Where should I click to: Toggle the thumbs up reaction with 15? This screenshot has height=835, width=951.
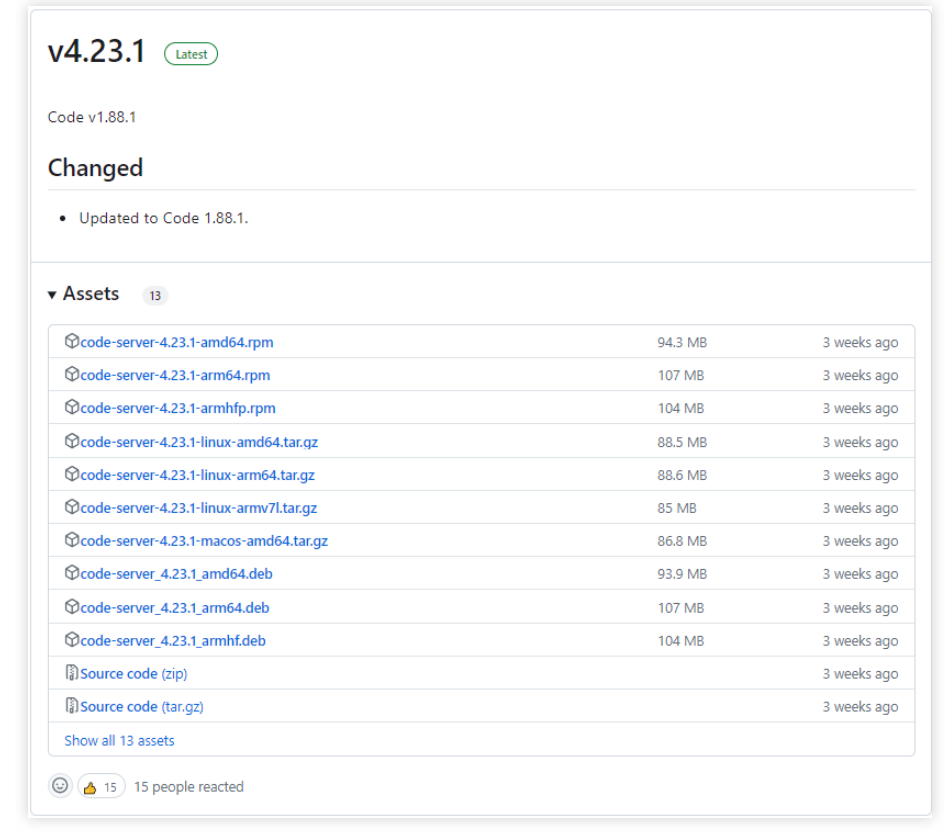coord(100,787)
